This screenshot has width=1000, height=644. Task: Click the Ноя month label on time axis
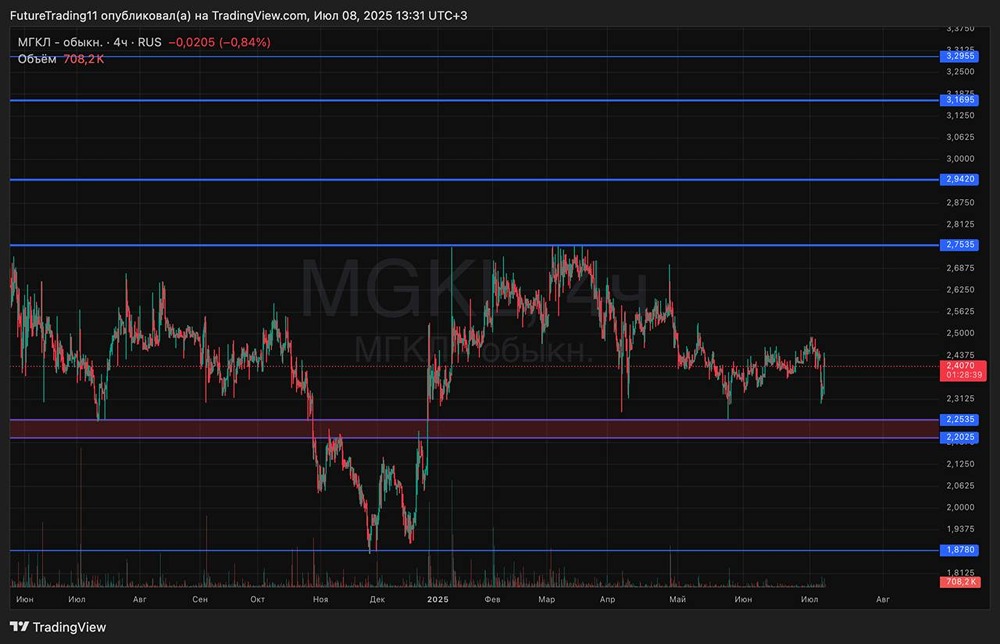(321, 599)
